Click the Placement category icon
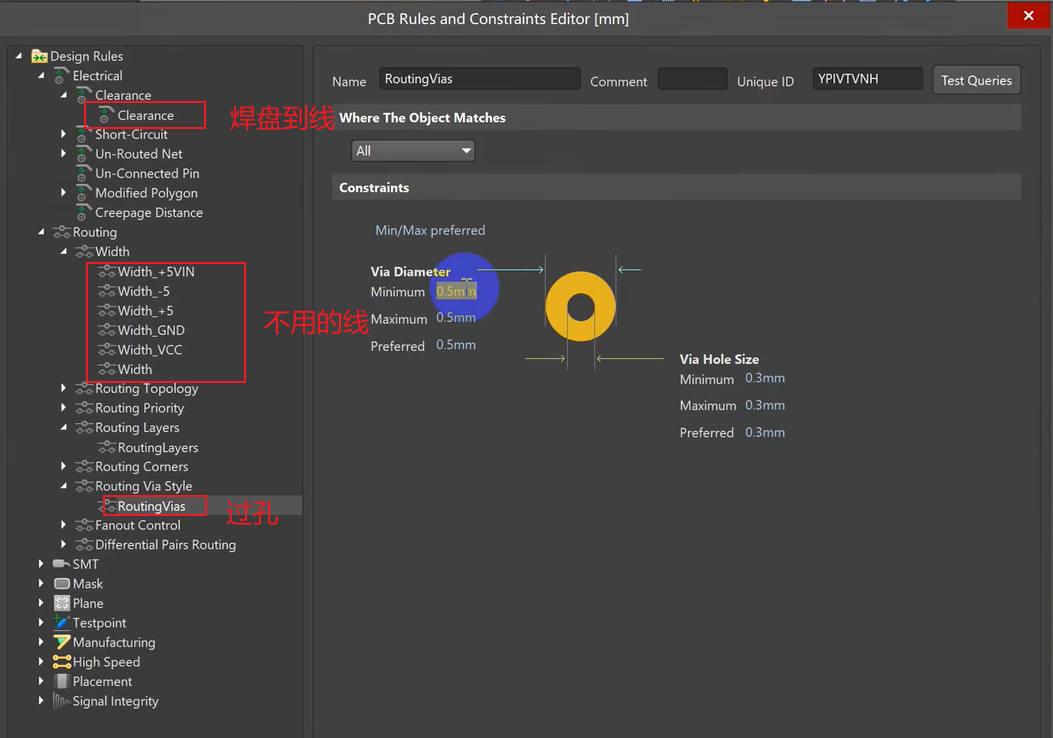1053x738 pixels. 62,681
